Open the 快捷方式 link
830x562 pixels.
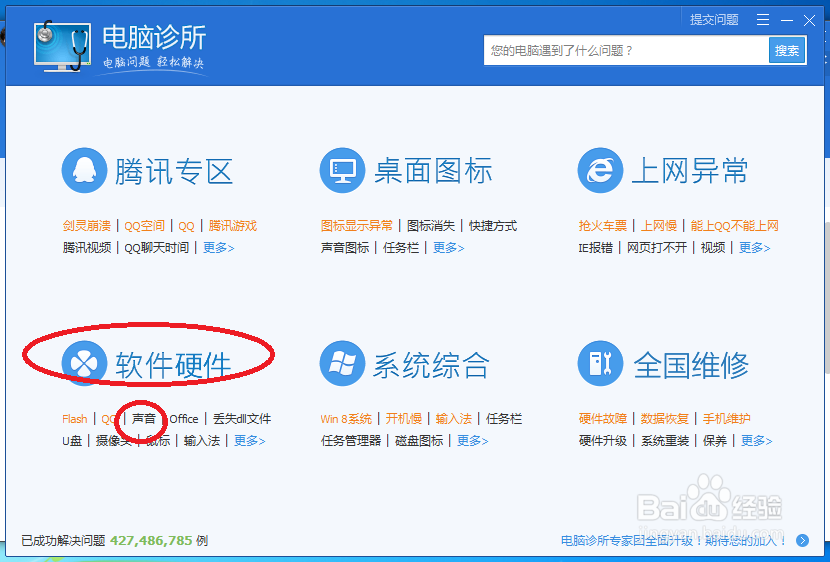coord(493,226)
